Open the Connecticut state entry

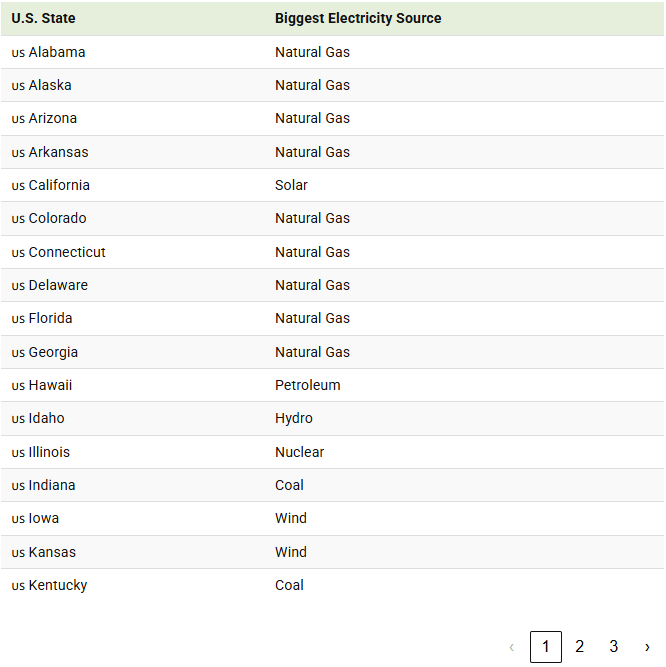(x=66, y=252)
